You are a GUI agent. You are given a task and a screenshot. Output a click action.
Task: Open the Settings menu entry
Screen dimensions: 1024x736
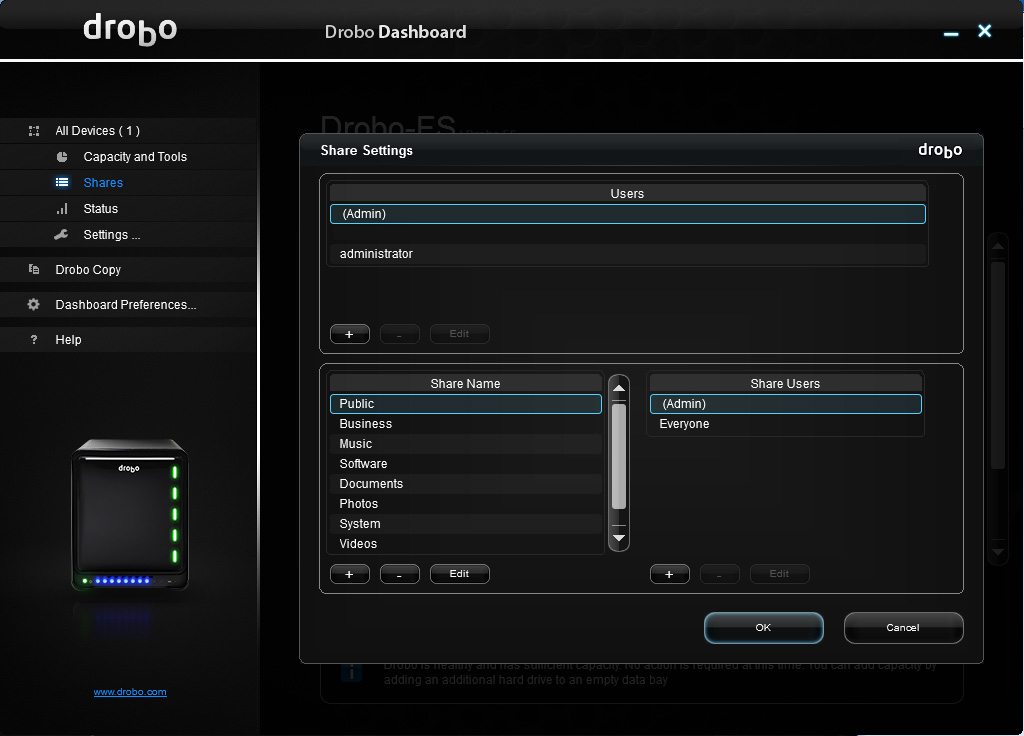[112, 234]
